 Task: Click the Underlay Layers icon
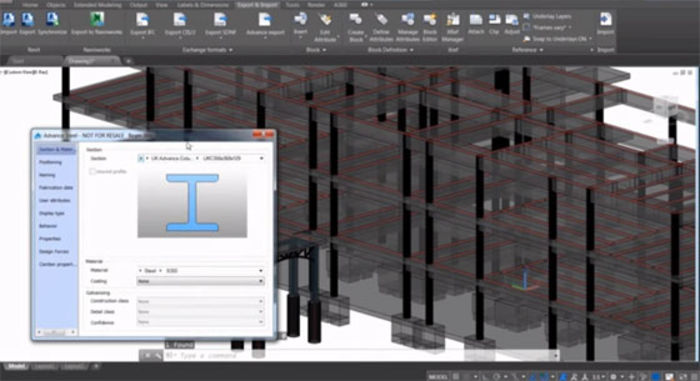coord(527,17)
